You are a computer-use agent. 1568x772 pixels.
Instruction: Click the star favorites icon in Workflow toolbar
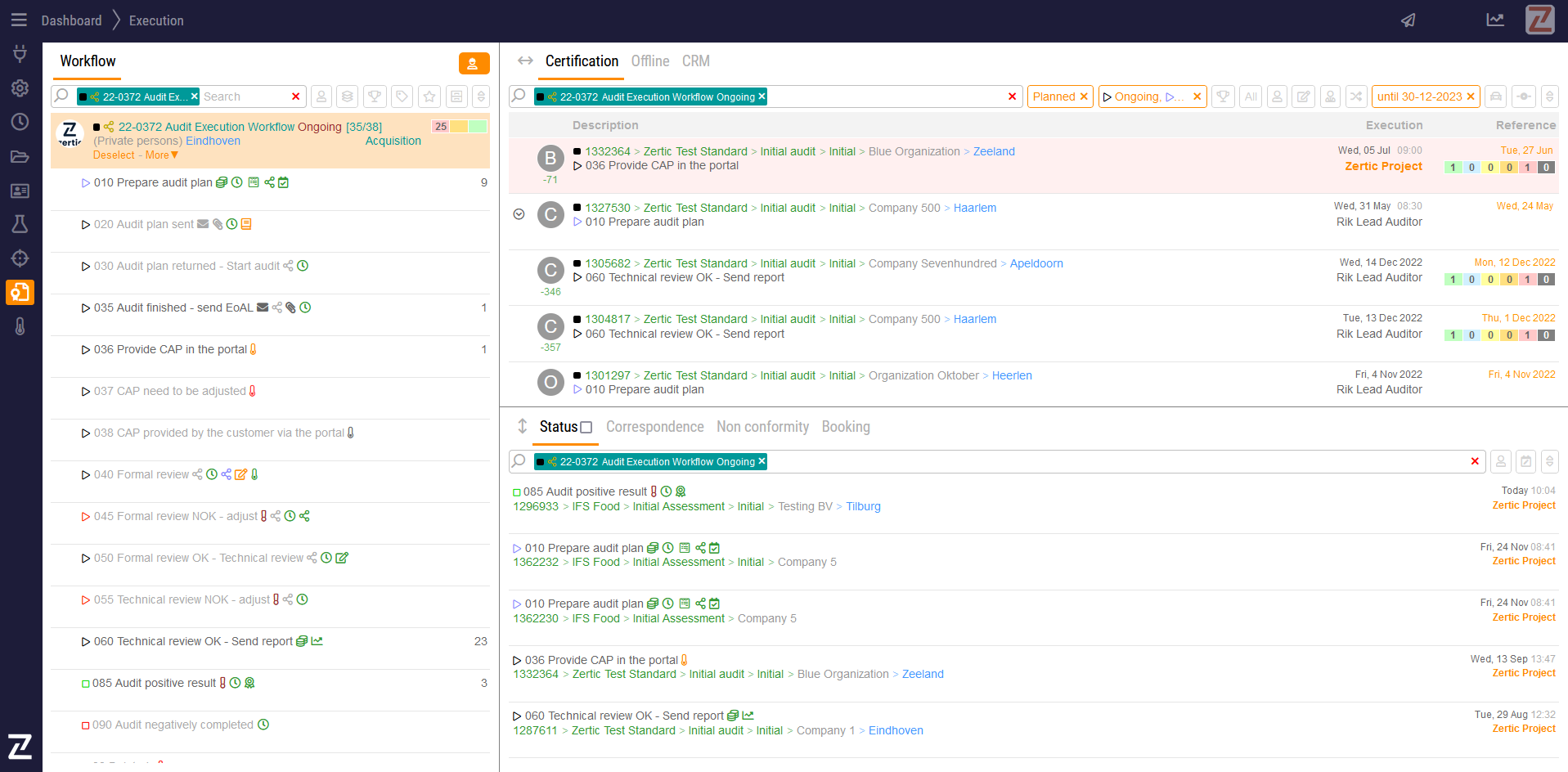pyautogui.click(x=429, y=96)
